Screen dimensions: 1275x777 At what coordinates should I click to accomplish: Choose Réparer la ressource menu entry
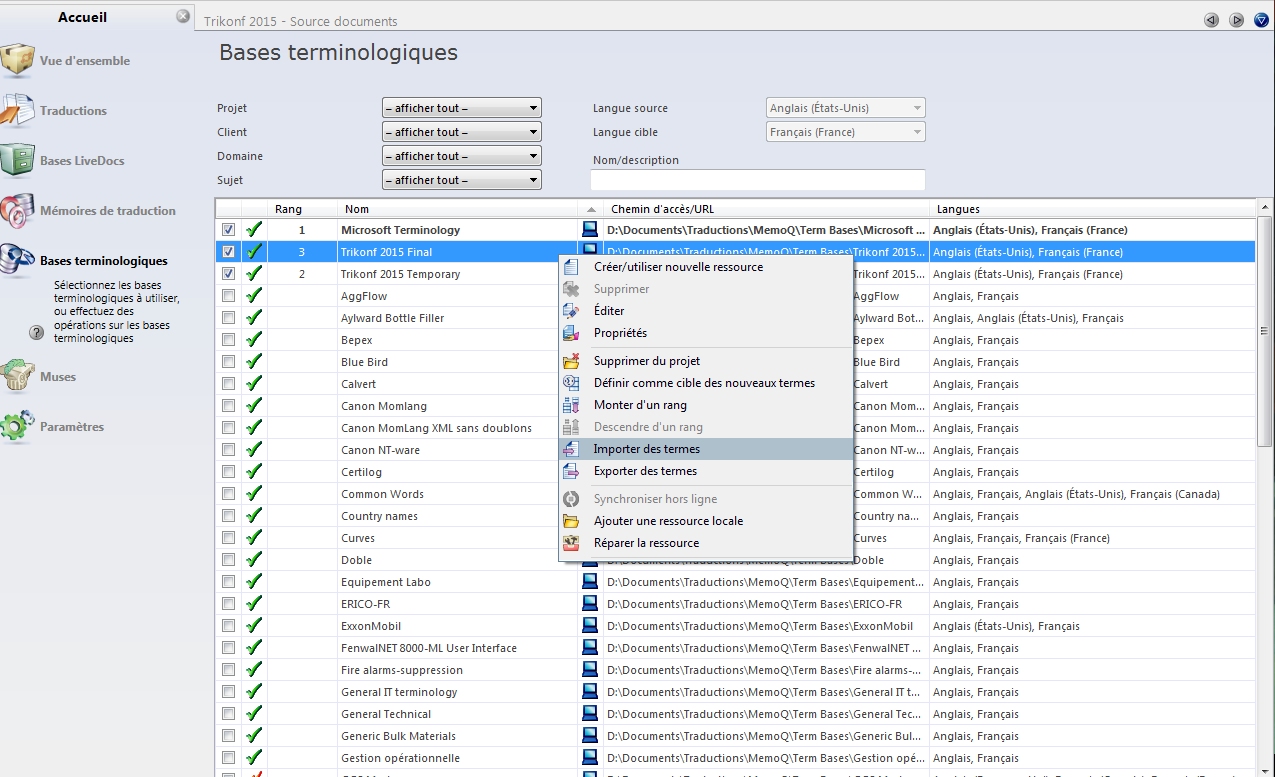(x=706, y=543)
